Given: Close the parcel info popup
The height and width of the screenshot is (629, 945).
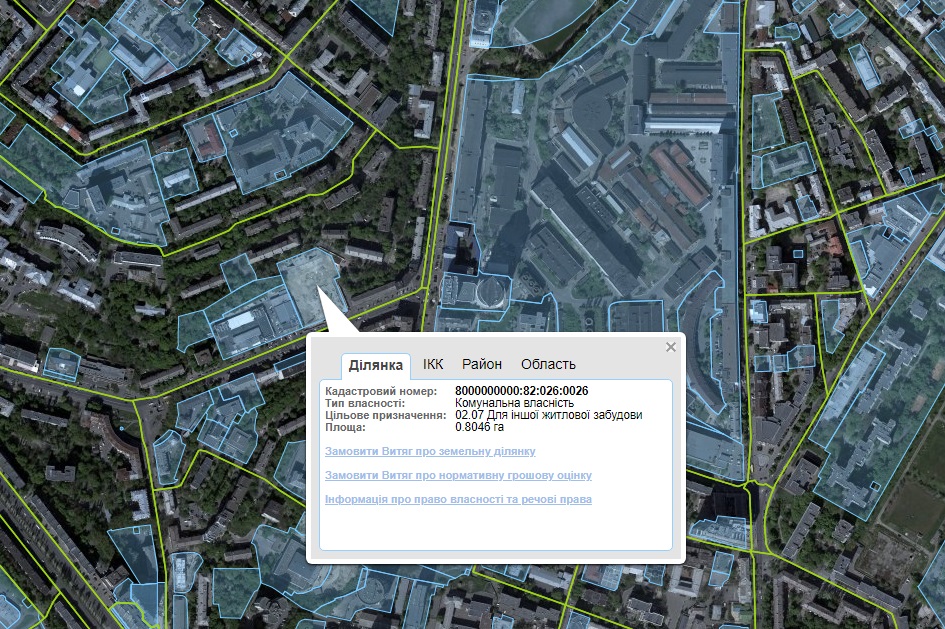Looking at the screenshot, I should (671, 347).
